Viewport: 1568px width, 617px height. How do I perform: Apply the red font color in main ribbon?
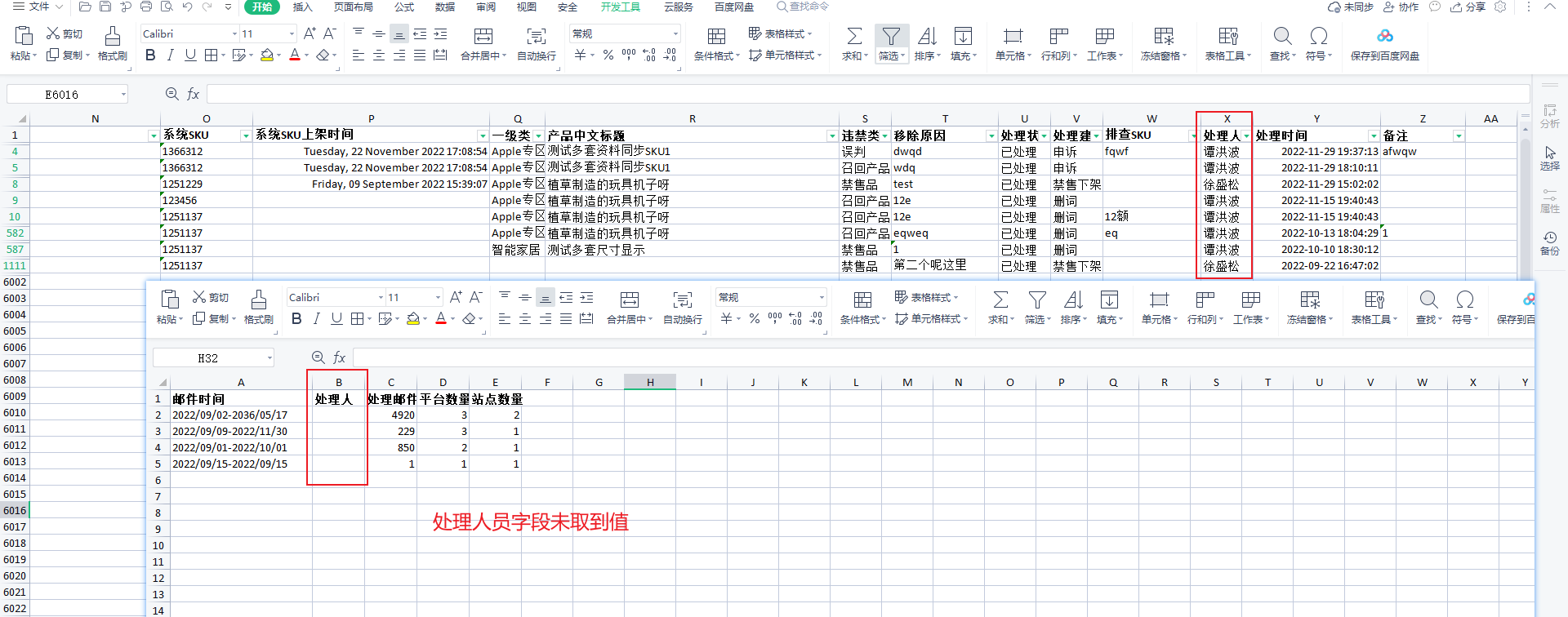coord(295,55)
